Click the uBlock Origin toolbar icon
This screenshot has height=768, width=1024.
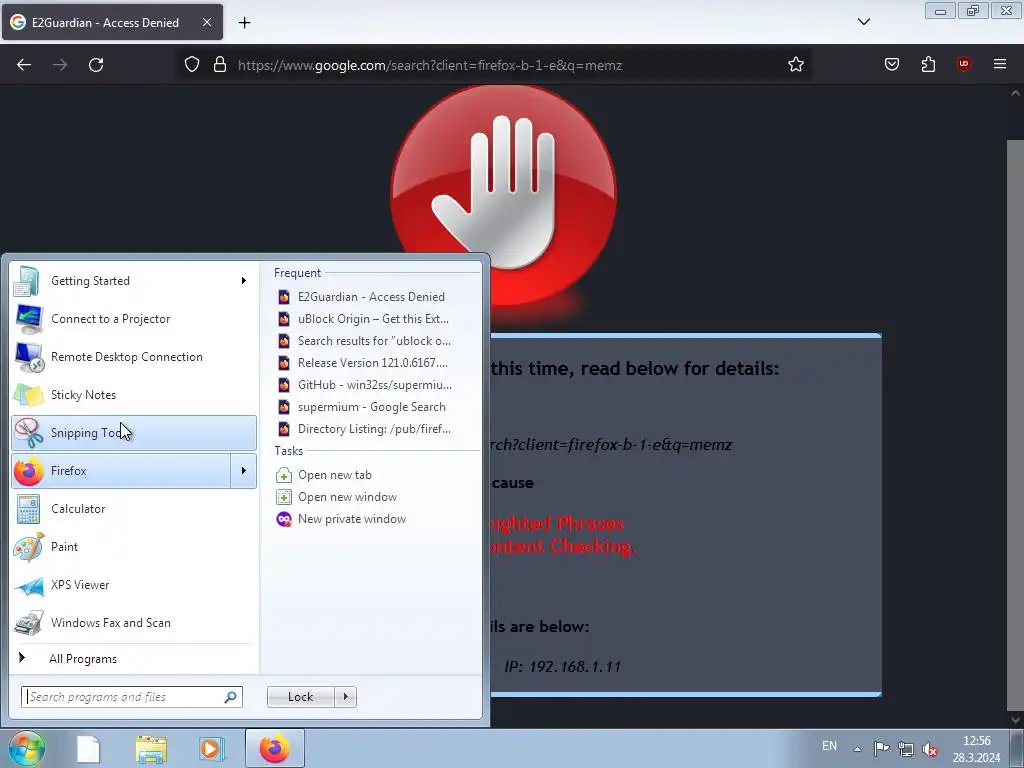[x=964, y=64]
